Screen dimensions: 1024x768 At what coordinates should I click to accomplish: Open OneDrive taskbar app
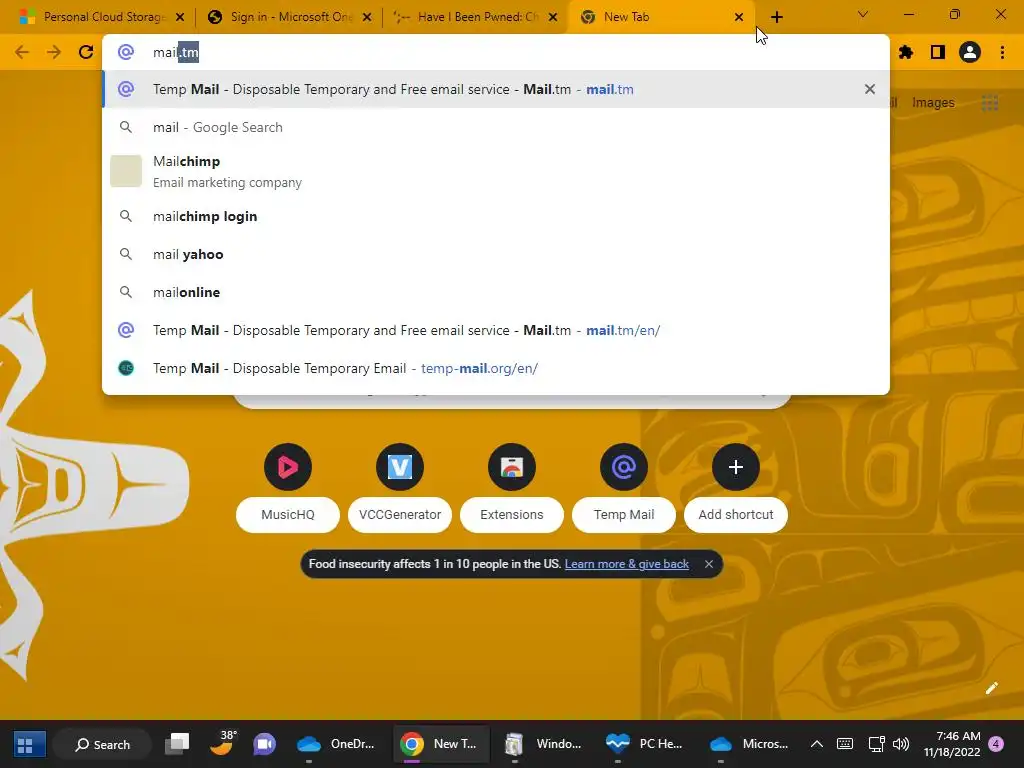pyautogui.click(x=337, y=744)
